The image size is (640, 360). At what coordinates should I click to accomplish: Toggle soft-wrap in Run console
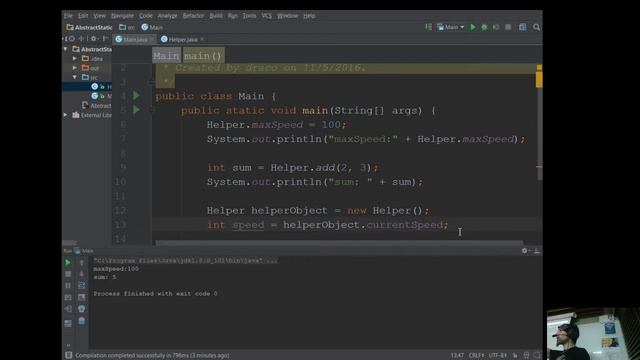(x=82, y=285)
